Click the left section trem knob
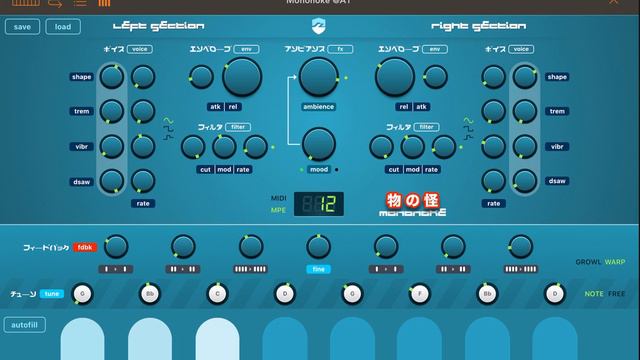Image resolution: width=640 pixels, height=360 pixels. pos(112,111)
